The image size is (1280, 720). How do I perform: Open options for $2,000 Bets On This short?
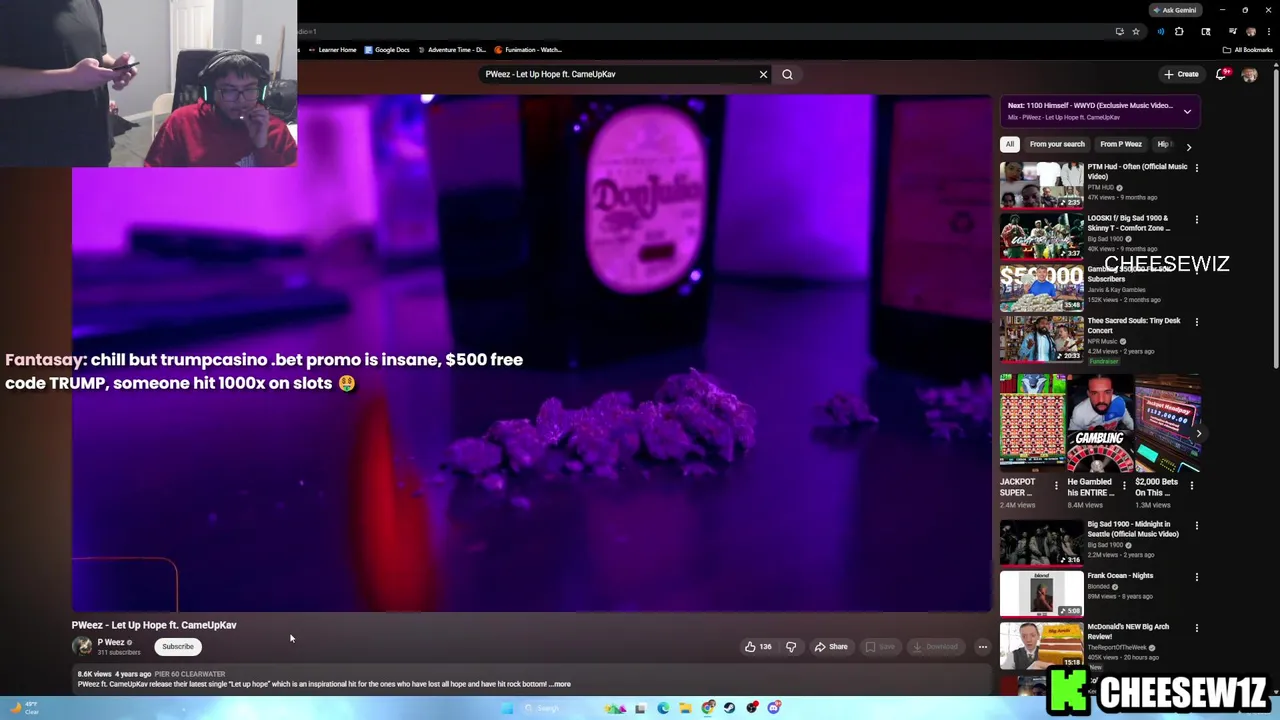1191,486
